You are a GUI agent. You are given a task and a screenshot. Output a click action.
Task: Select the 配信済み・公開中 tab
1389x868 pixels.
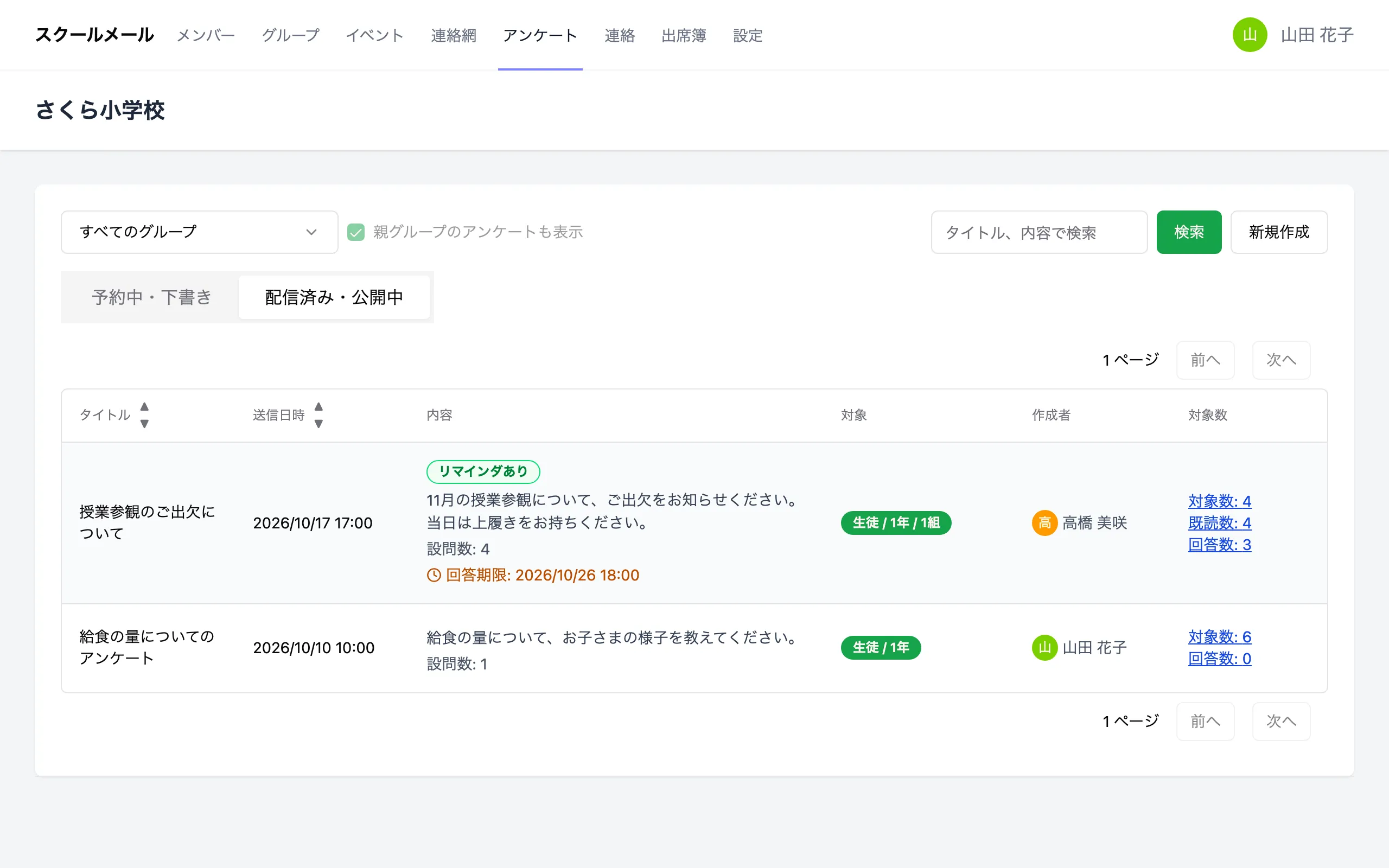pos(334,297)
